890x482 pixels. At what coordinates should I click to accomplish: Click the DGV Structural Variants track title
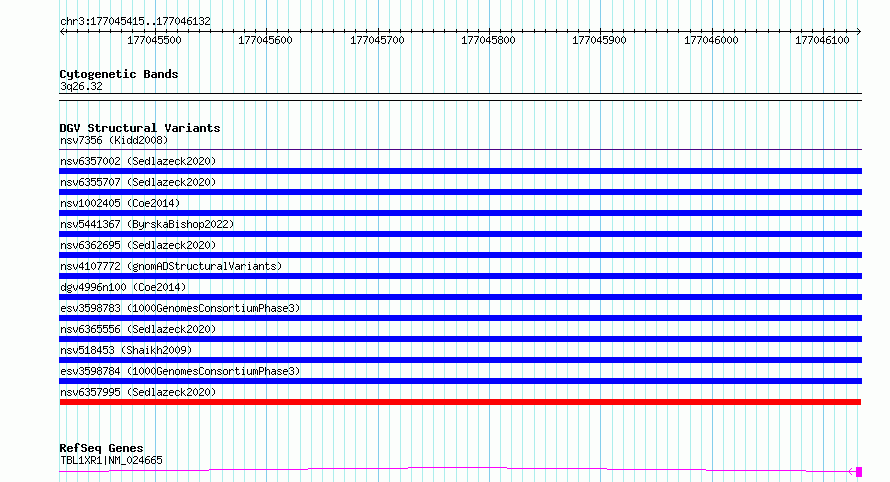tap(140, 128)
